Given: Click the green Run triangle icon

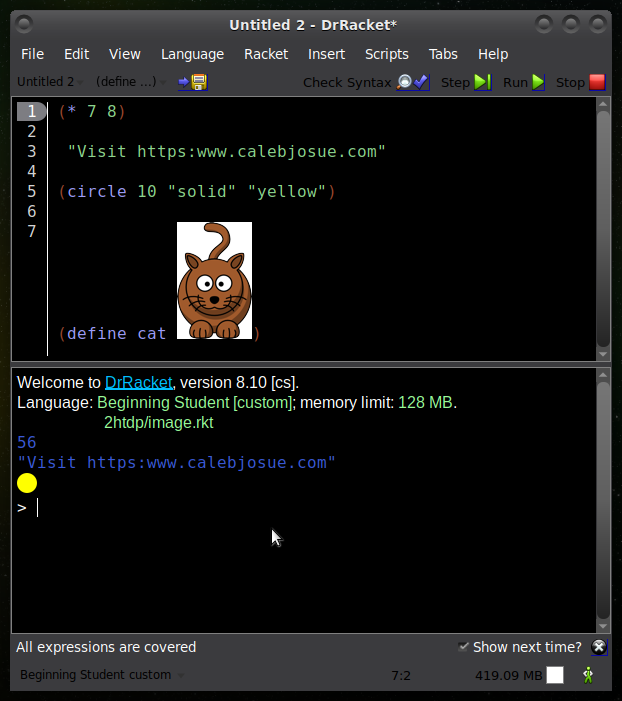Looking at the screenshot, I should point(538,82).
